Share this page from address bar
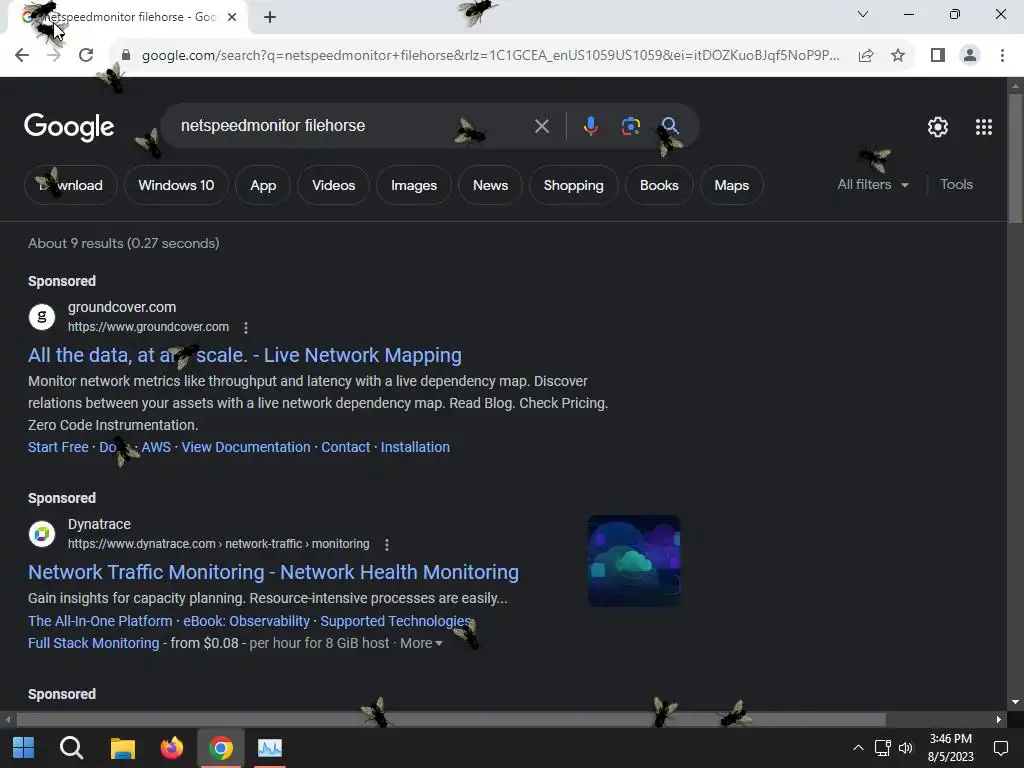The image size is (1024, 768). [866, 56]
